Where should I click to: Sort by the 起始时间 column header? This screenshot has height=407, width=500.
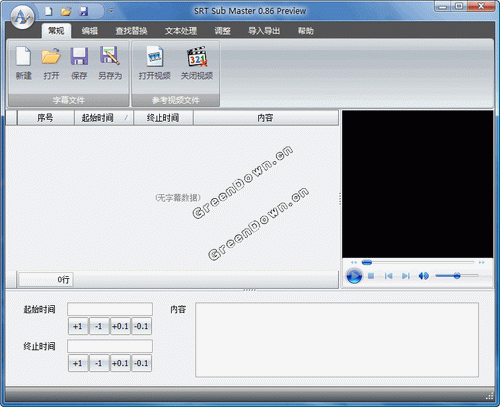(x=104, y=118)
